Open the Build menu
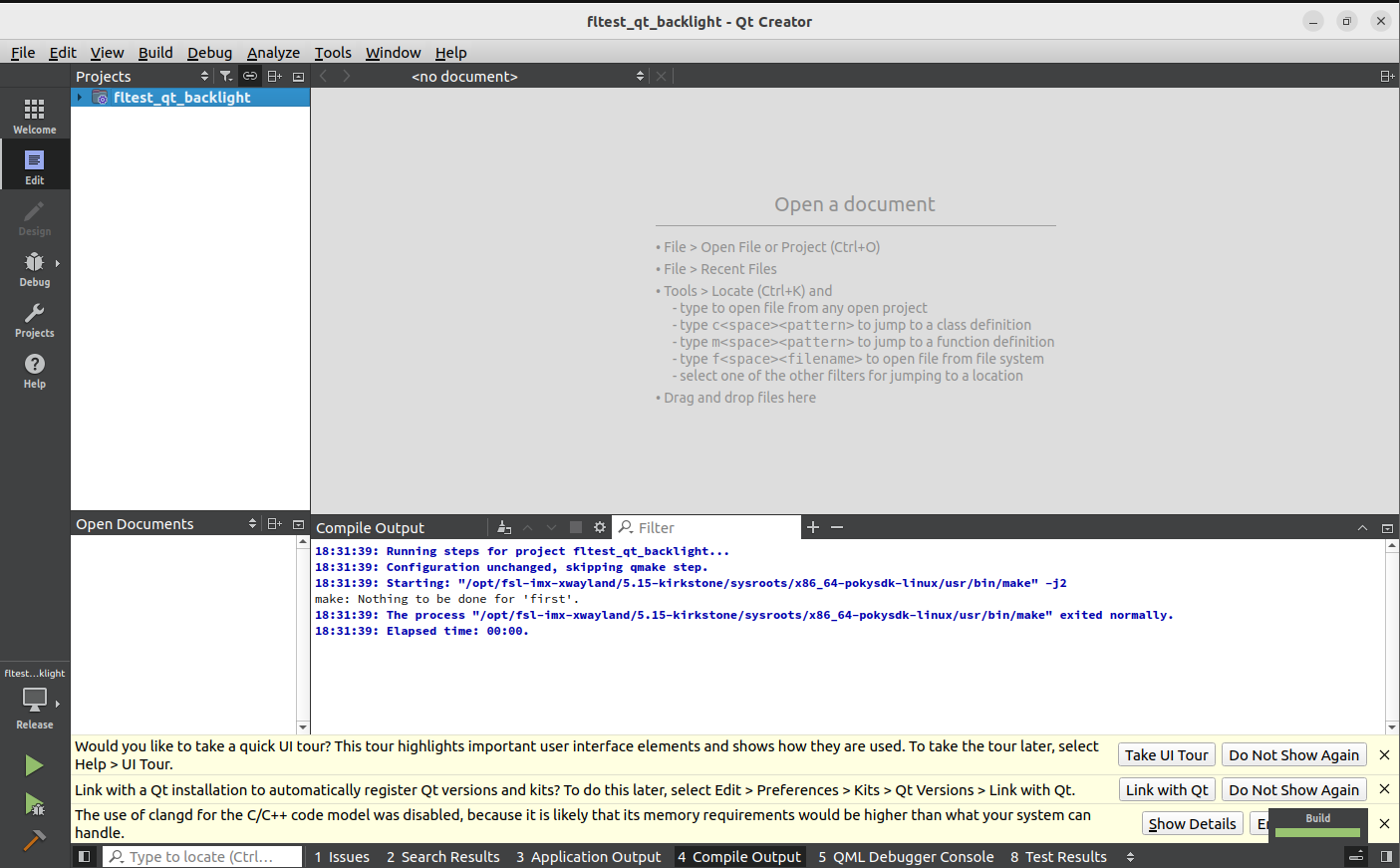The image size is (1400, 868). click(154, 53)
